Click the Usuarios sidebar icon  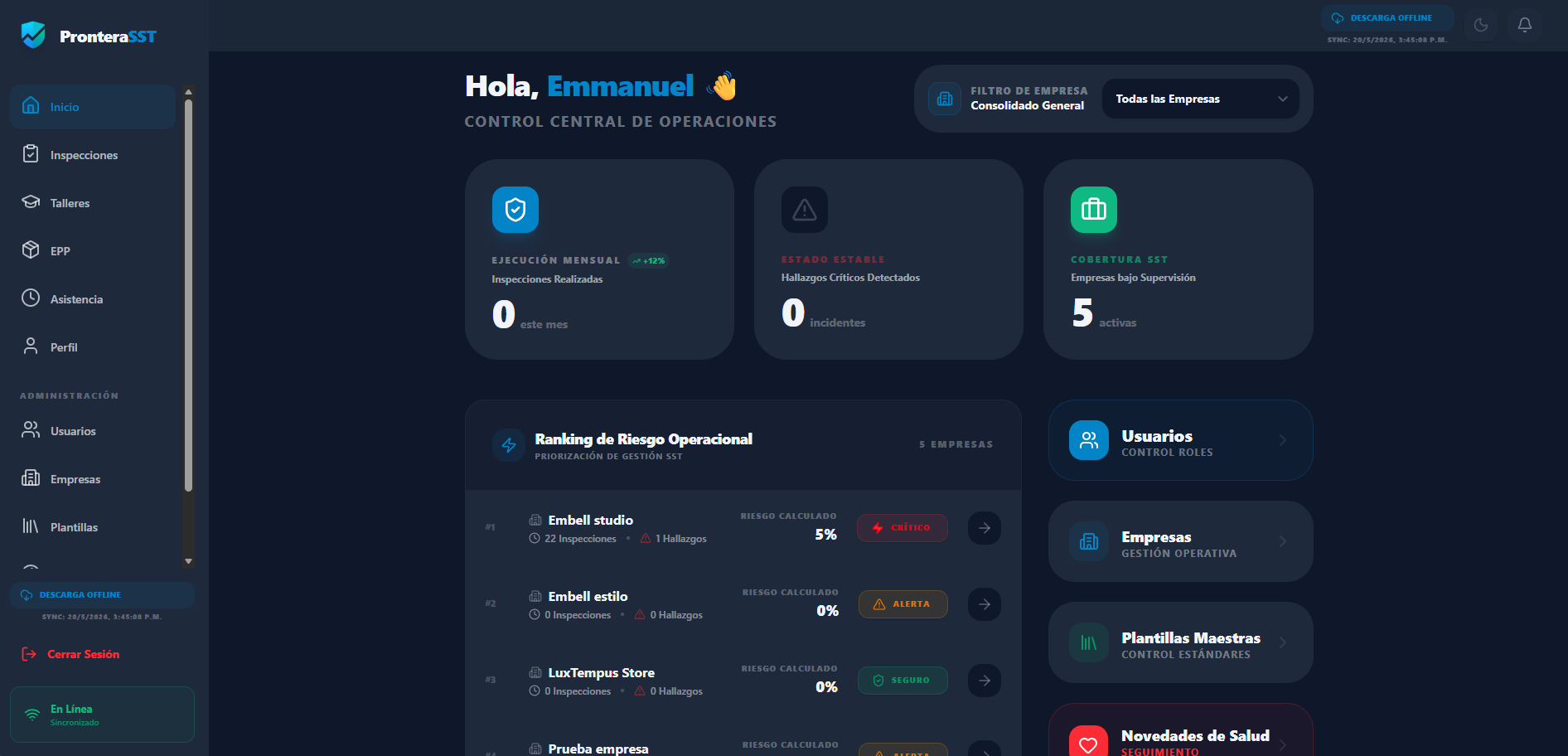pyautogui.click(x=31, y=429)
